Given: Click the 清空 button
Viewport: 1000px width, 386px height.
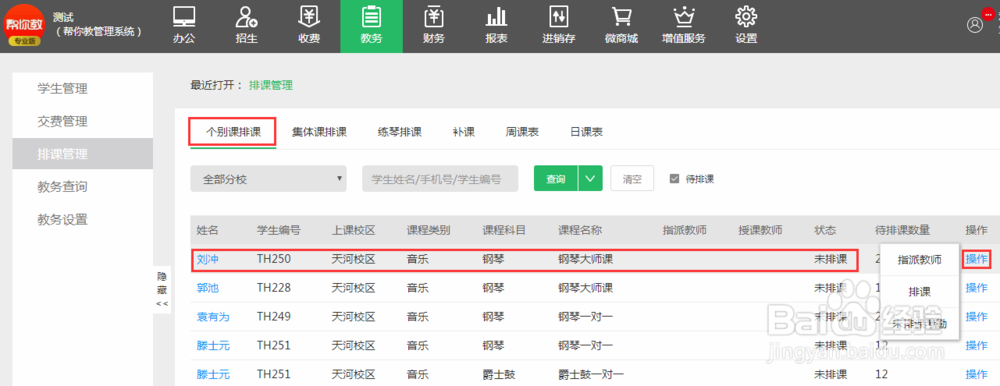Looking at the screenshot, I should pyautogui.click(x=632, y=179).
